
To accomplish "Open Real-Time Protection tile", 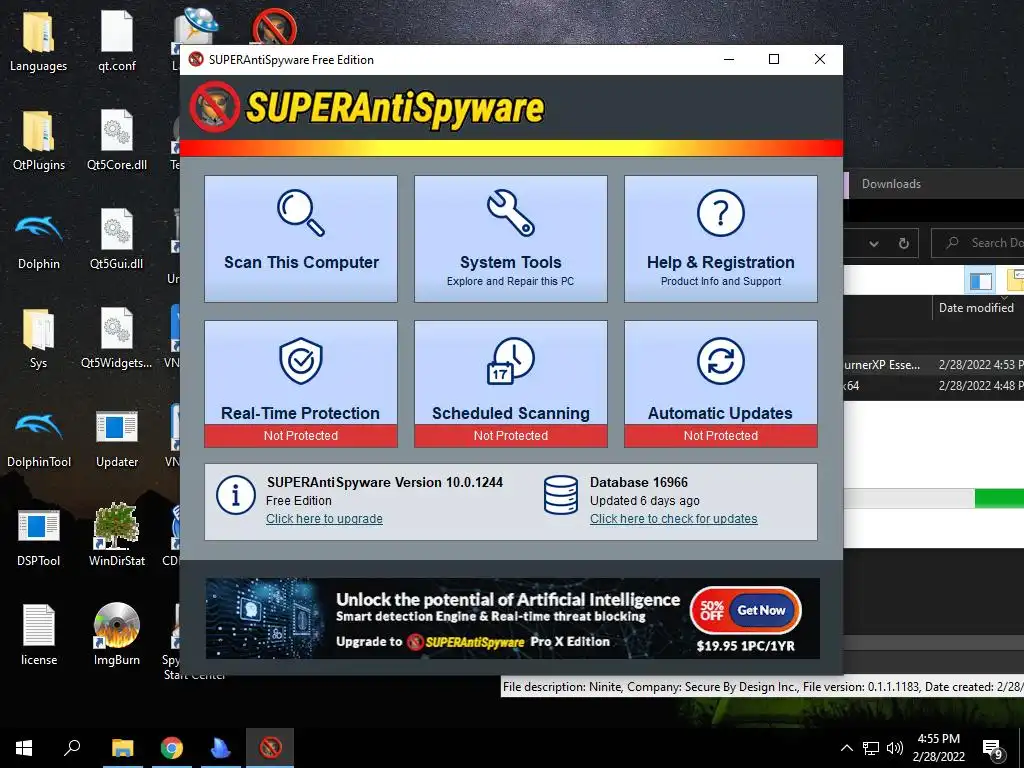I will tap(300, 383).
